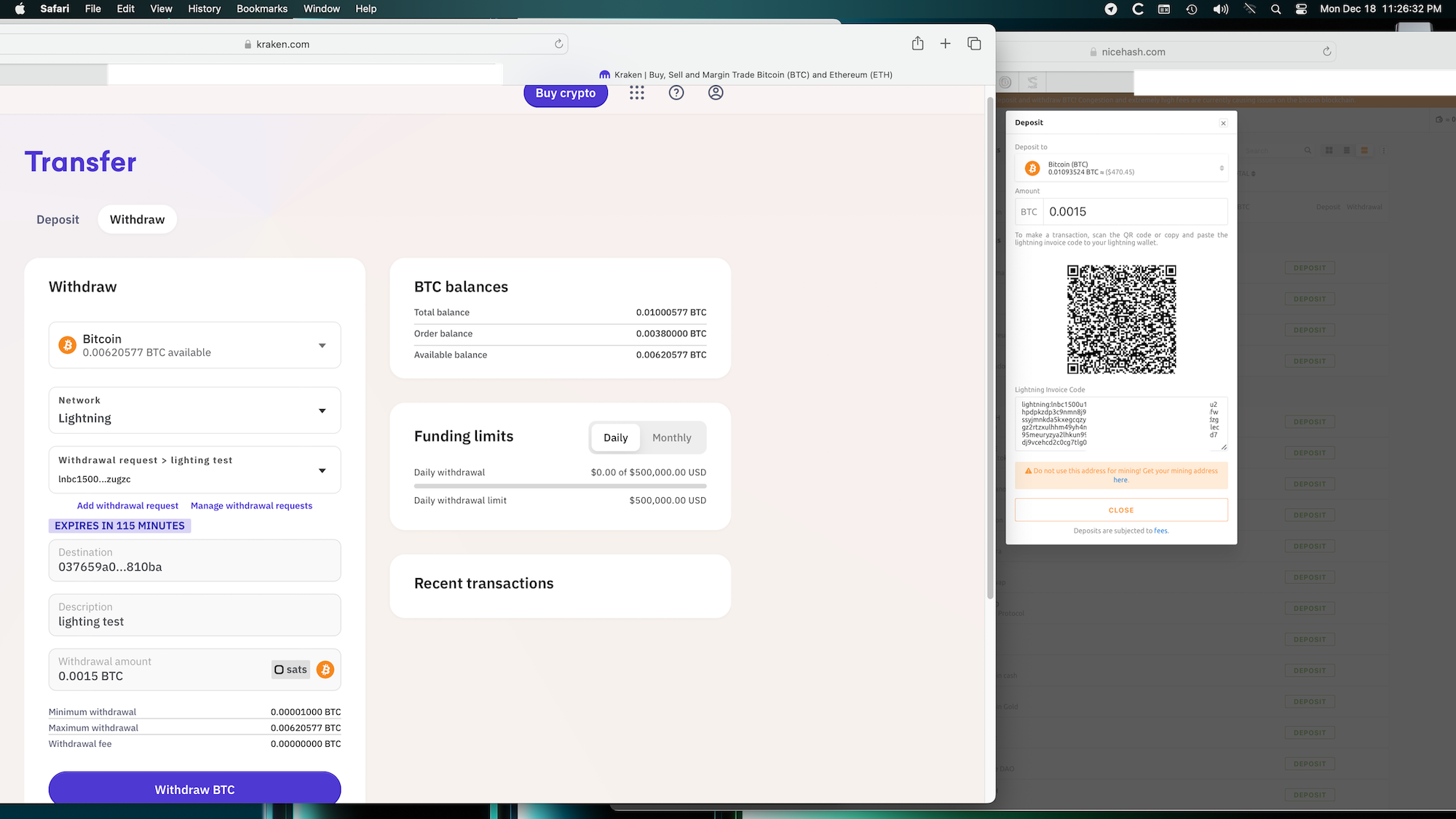Click the C-shaped menu bar icon
The width and height of the screenshot is (1456, 819).
(1138, 9)
